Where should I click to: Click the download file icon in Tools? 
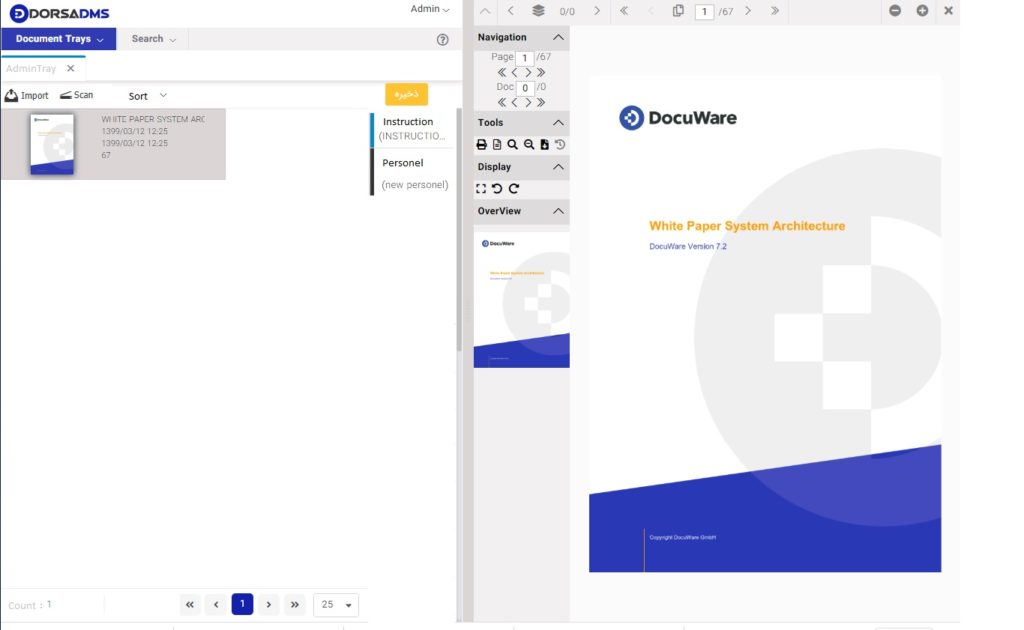[x=545, y=144]
